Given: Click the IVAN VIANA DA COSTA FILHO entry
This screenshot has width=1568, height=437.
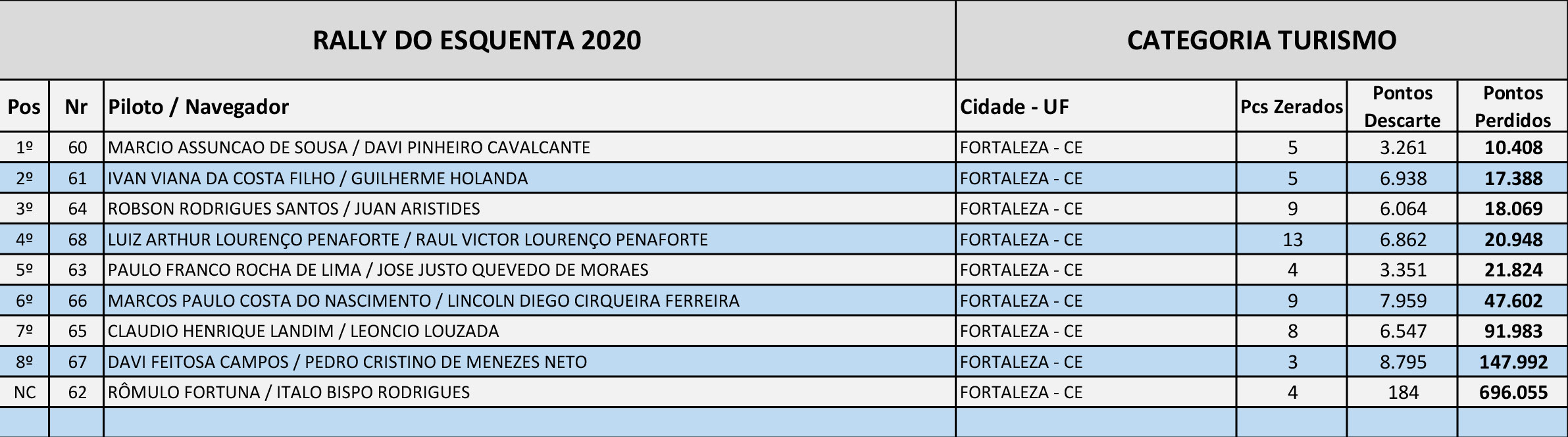Looking at the screenshot, I should pyautogui.click(x=318, y=178).
